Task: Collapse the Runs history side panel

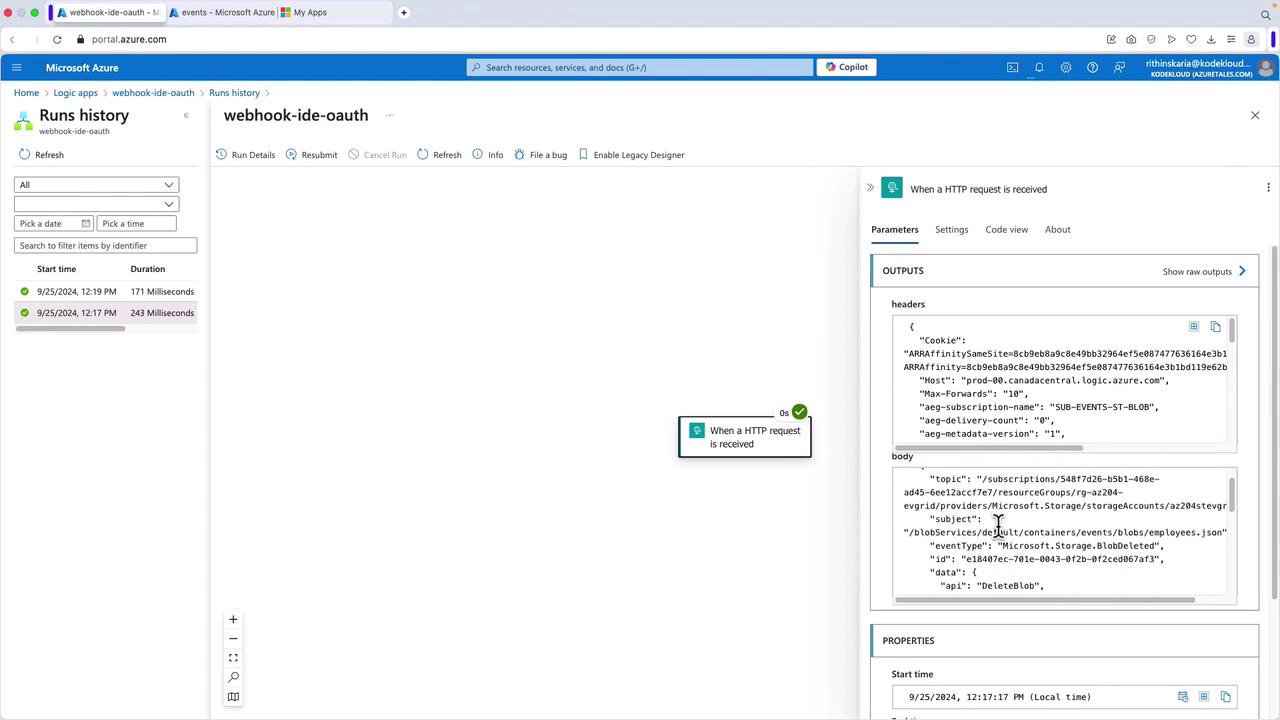Action: pos(186,116)
